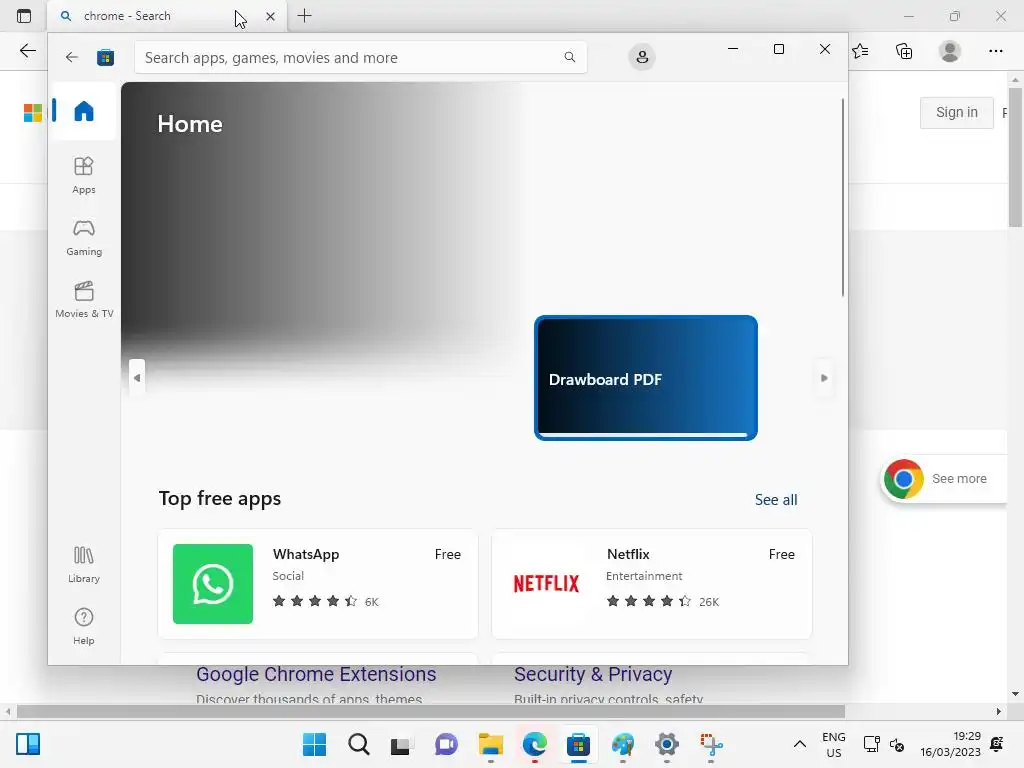Open the WhatsApp app card
1024x768 pixels.
pyautogui.click(x=318, y=583)
